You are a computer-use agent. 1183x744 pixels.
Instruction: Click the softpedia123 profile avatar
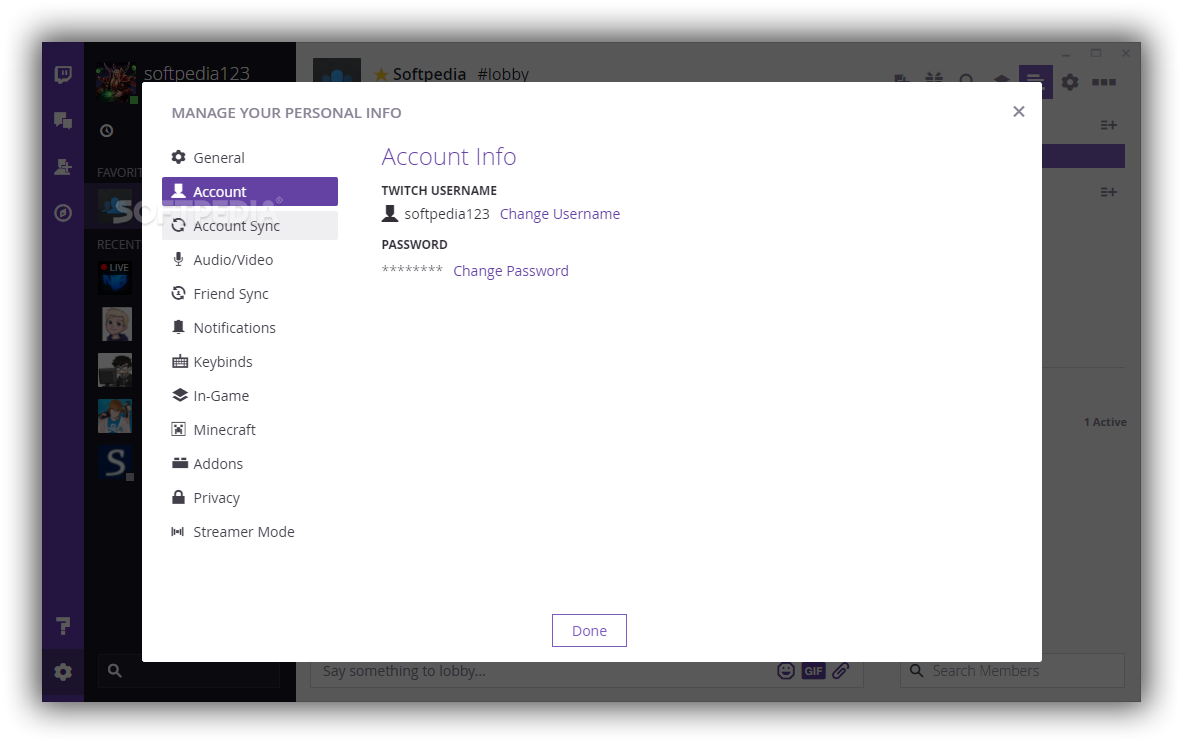[x=116, y=81]
